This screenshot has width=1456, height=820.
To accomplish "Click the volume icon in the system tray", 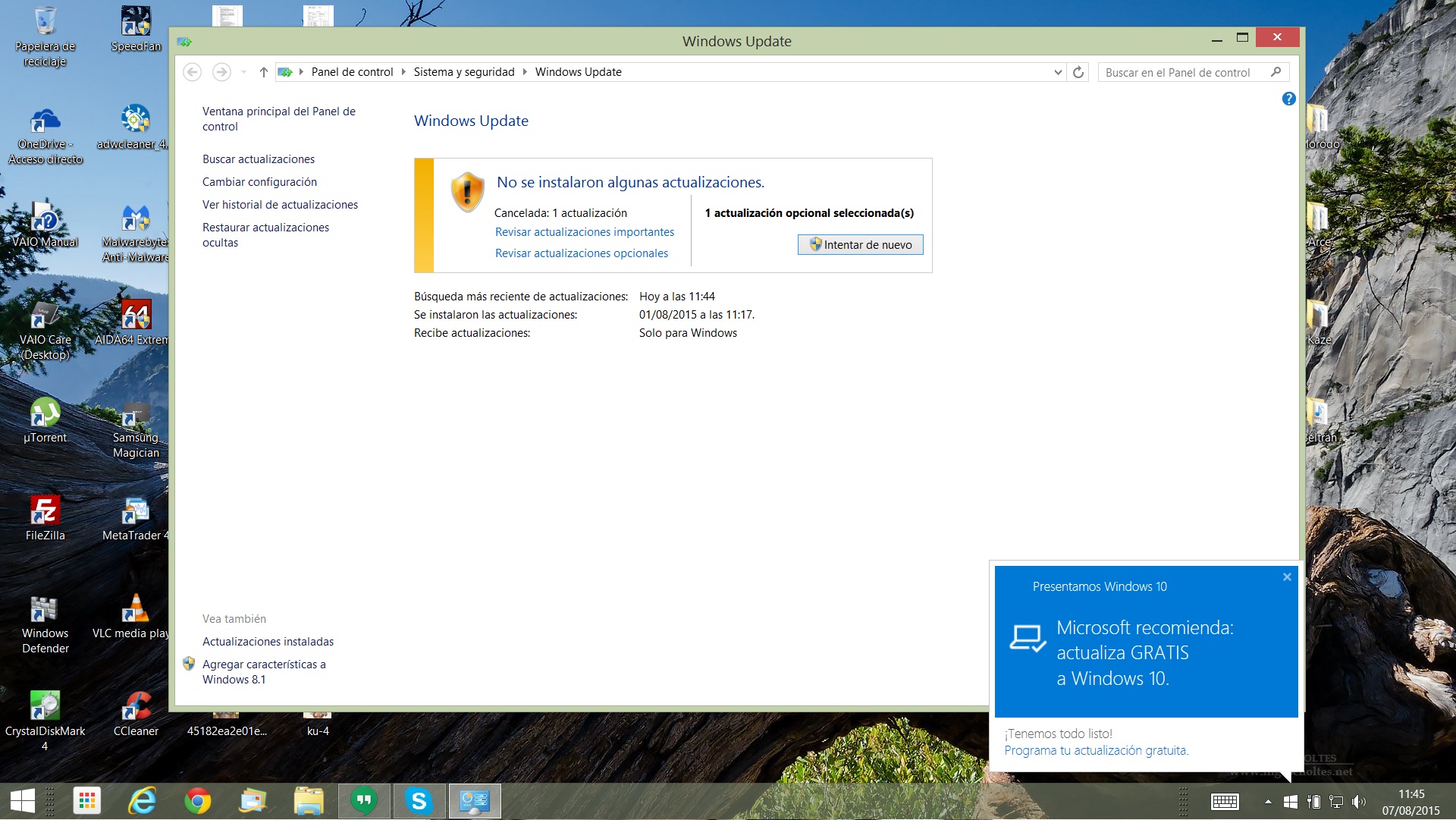I will click(1357, 801).
